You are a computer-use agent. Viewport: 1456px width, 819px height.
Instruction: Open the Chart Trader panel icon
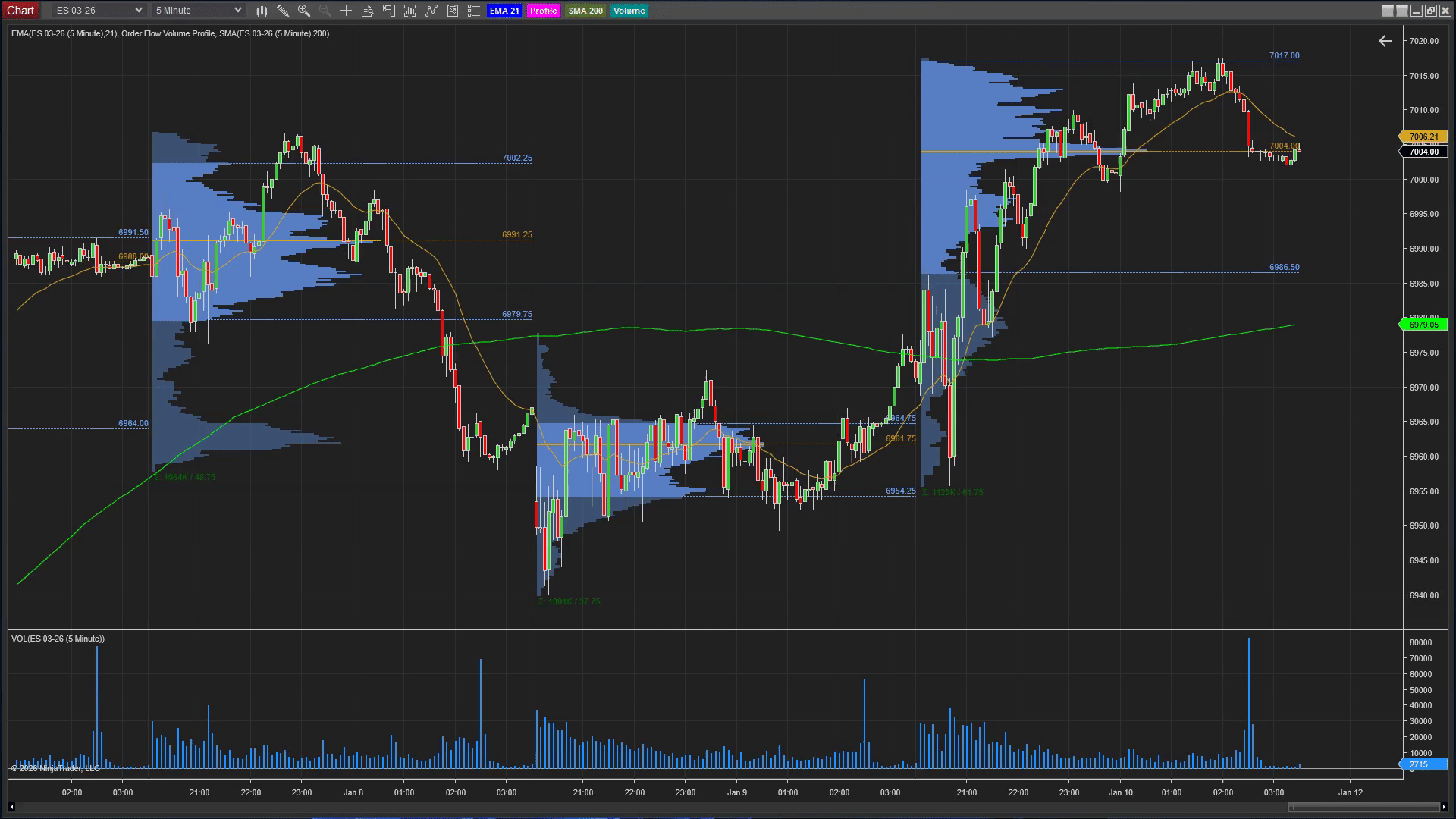[x=389, y=11]
